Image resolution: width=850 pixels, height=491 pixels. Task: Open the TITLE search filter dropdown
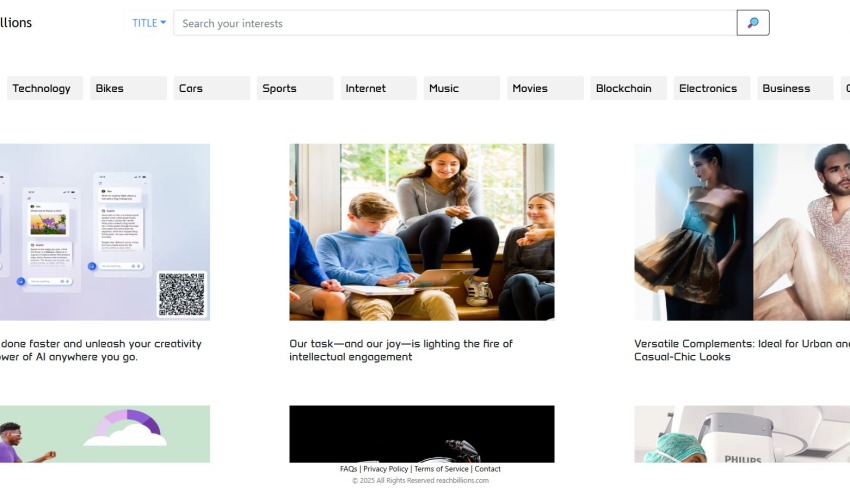pyautogui.click(x=149, y=23)
